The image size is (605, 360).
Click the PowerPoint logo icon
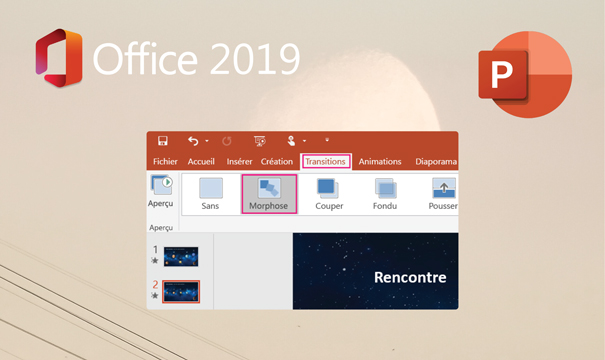[525, 74]
